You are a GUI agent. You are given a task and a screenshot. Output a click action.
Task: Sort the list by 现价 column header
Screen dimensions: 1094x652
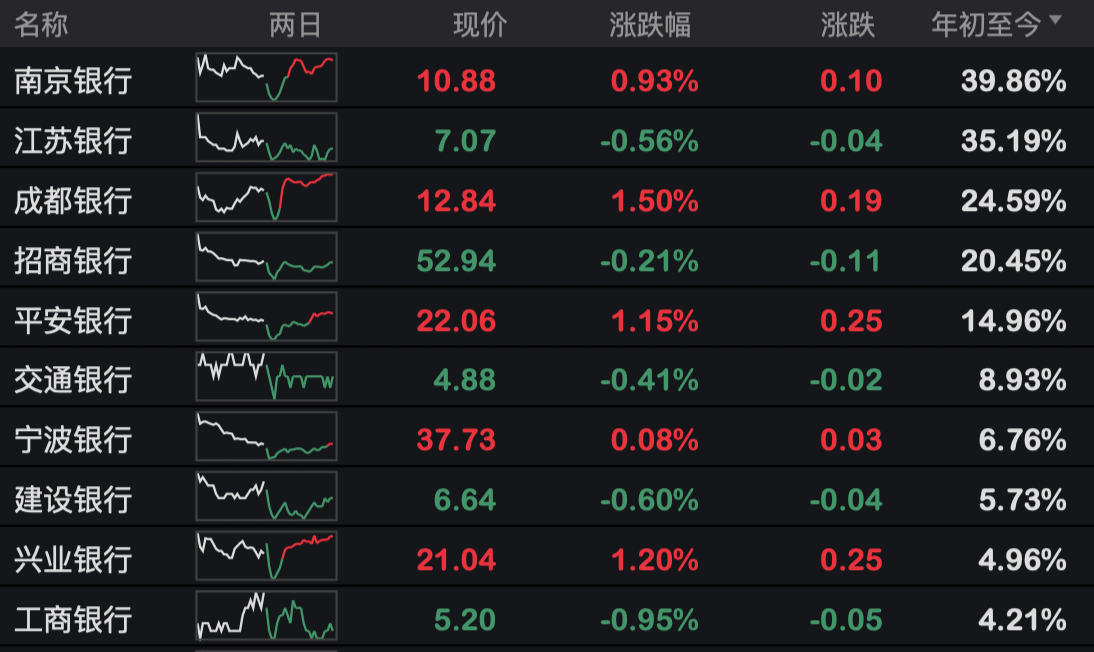pos(480,25)
